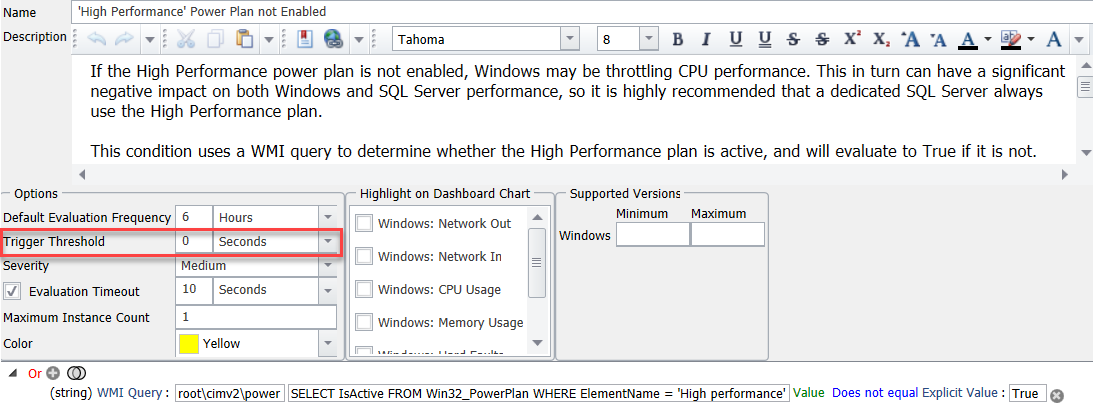1093x419 pixels.
Task: Add a new condition with plus icon
Action: [x=53, y=373]
